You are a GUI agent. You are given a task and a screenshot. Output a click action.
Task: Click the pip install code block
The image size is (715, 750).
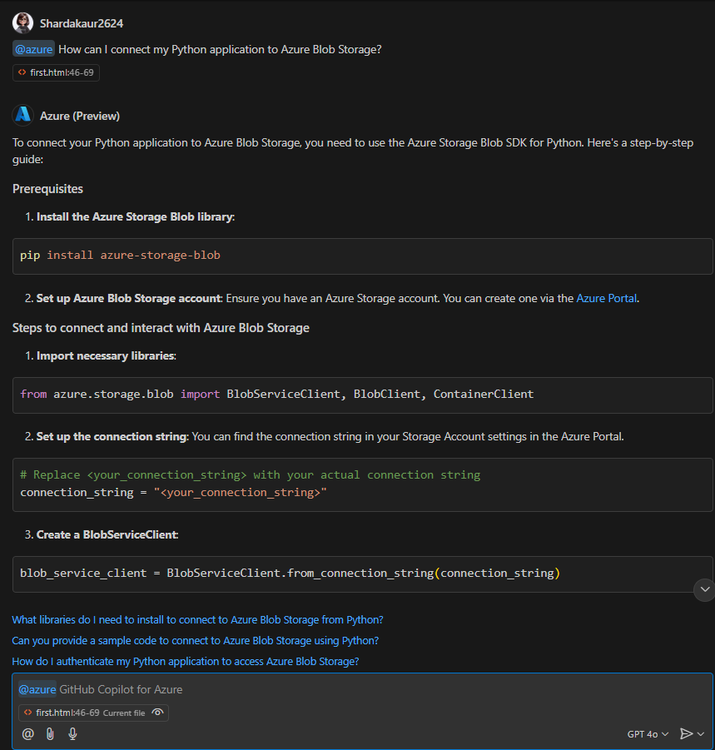tap(363, 256)
